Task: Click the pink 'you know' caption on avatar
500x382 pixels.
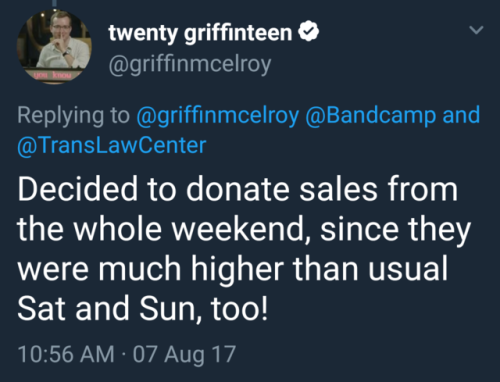Action: [x=52, y=75]
